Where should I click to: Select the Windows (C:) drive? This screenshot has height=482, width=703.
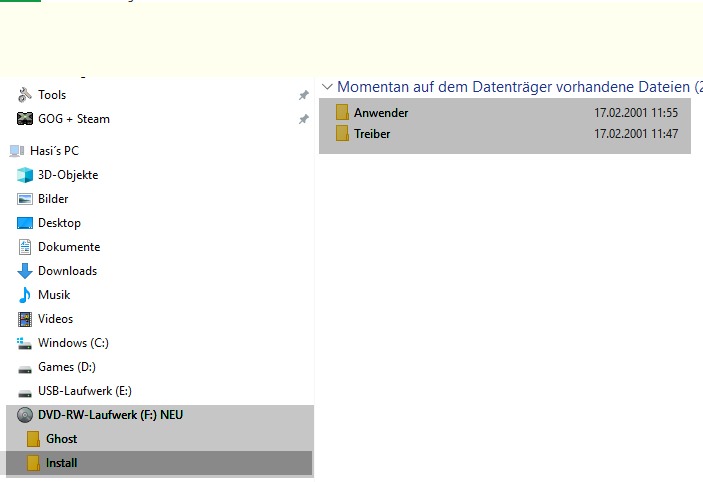coord(74,343)
